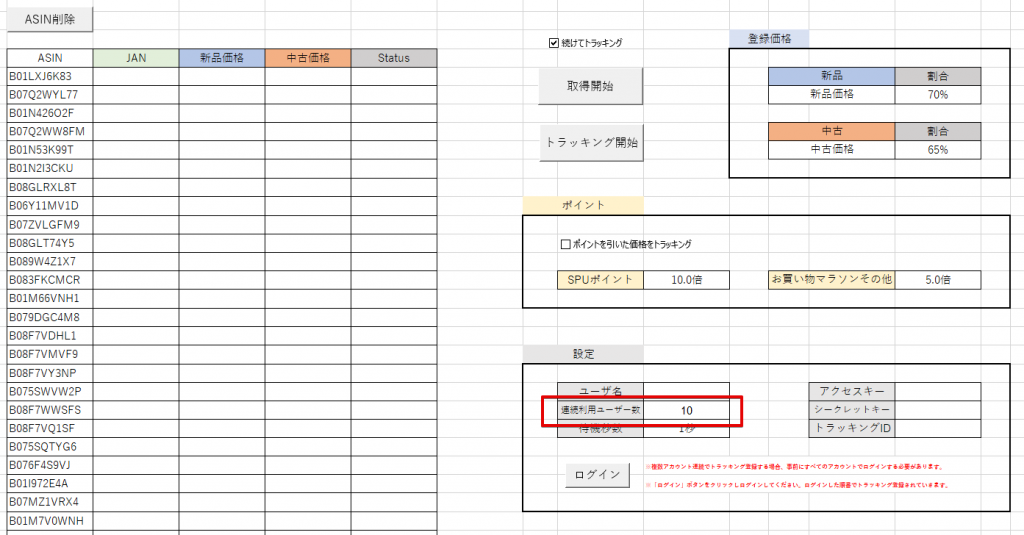
Task: Select the 待機秒数 value cell
Action: 686,429
